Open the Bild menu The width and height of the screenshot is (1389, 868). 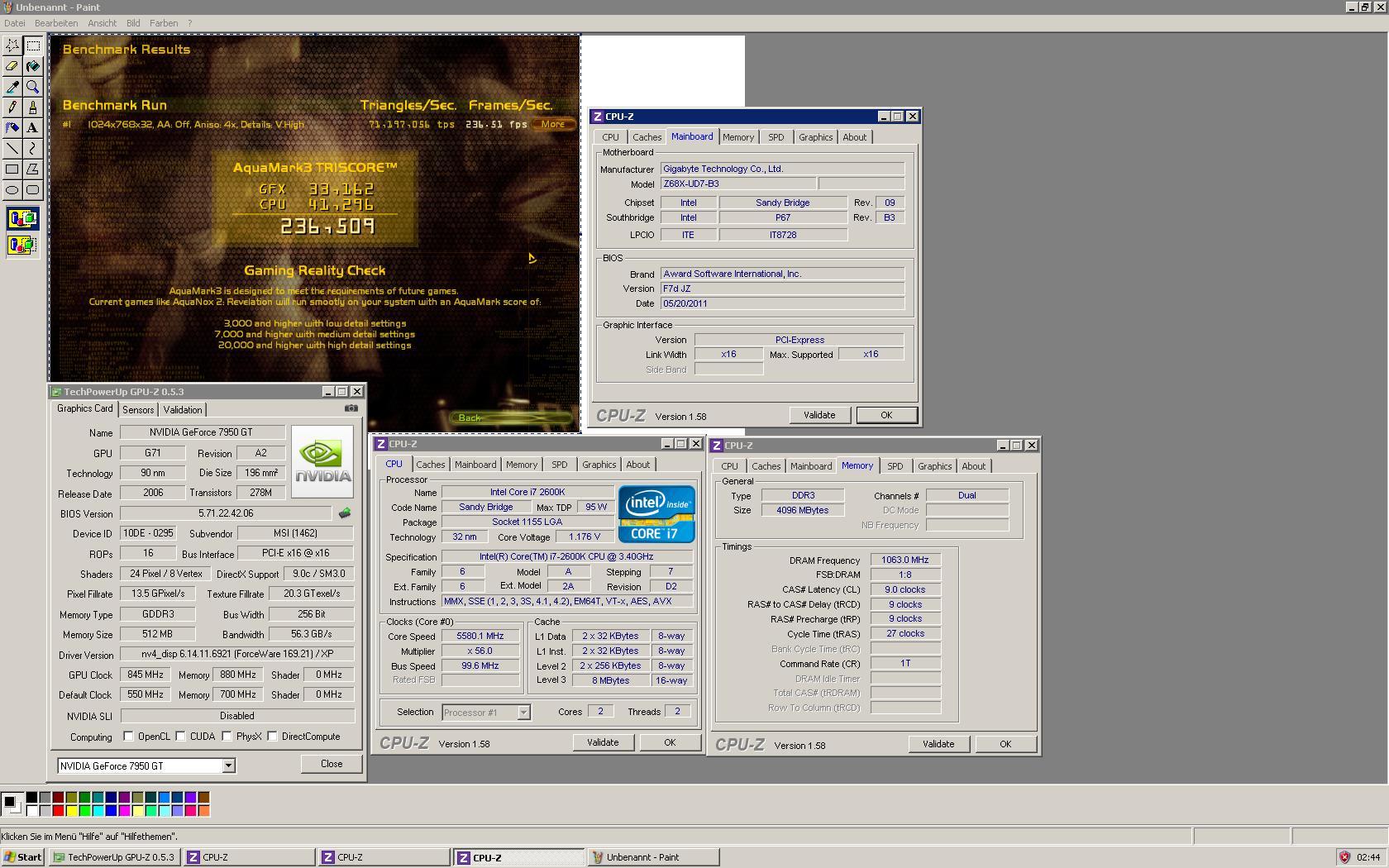pos(133,23)
